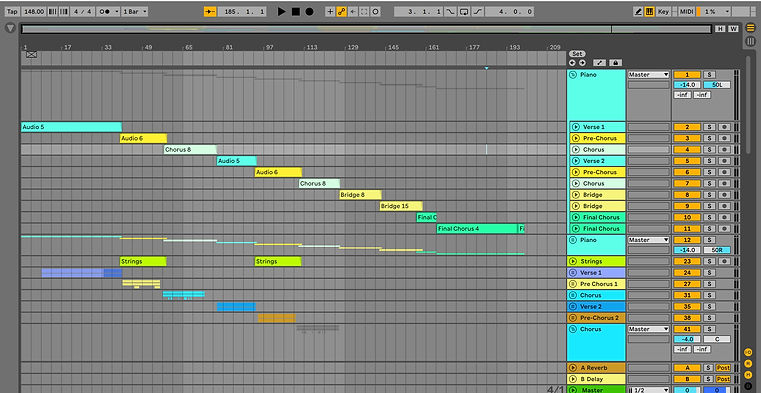Open the 1 Bar quantization menu
This screenshot has width=761, height=393.
(134, 12)
